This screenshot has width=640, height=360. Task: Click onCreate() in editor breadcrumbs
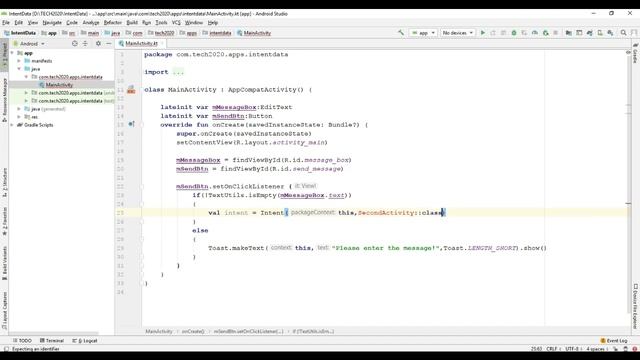[193, 331]
